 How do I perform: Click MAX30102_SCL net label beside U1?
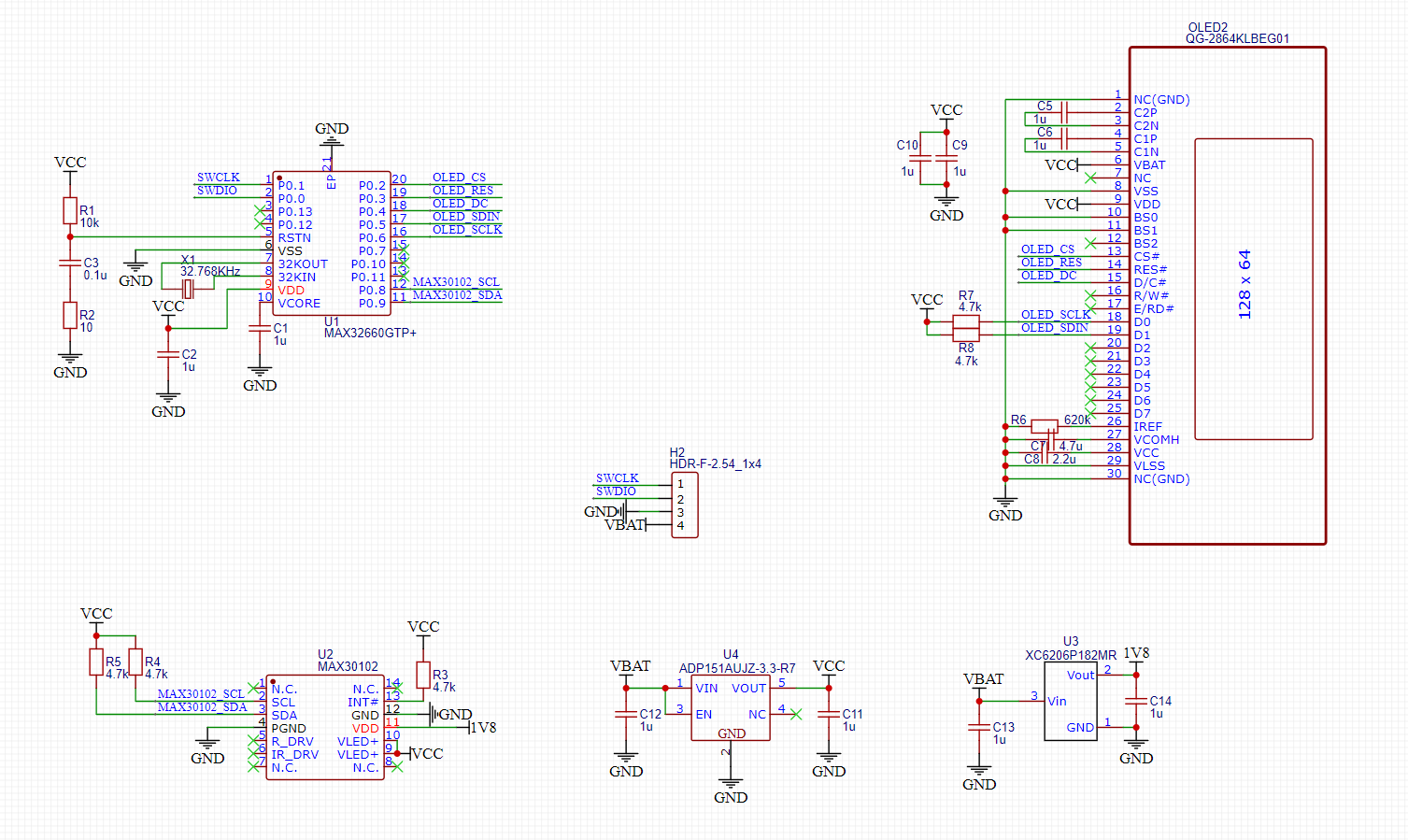(456, 282)
